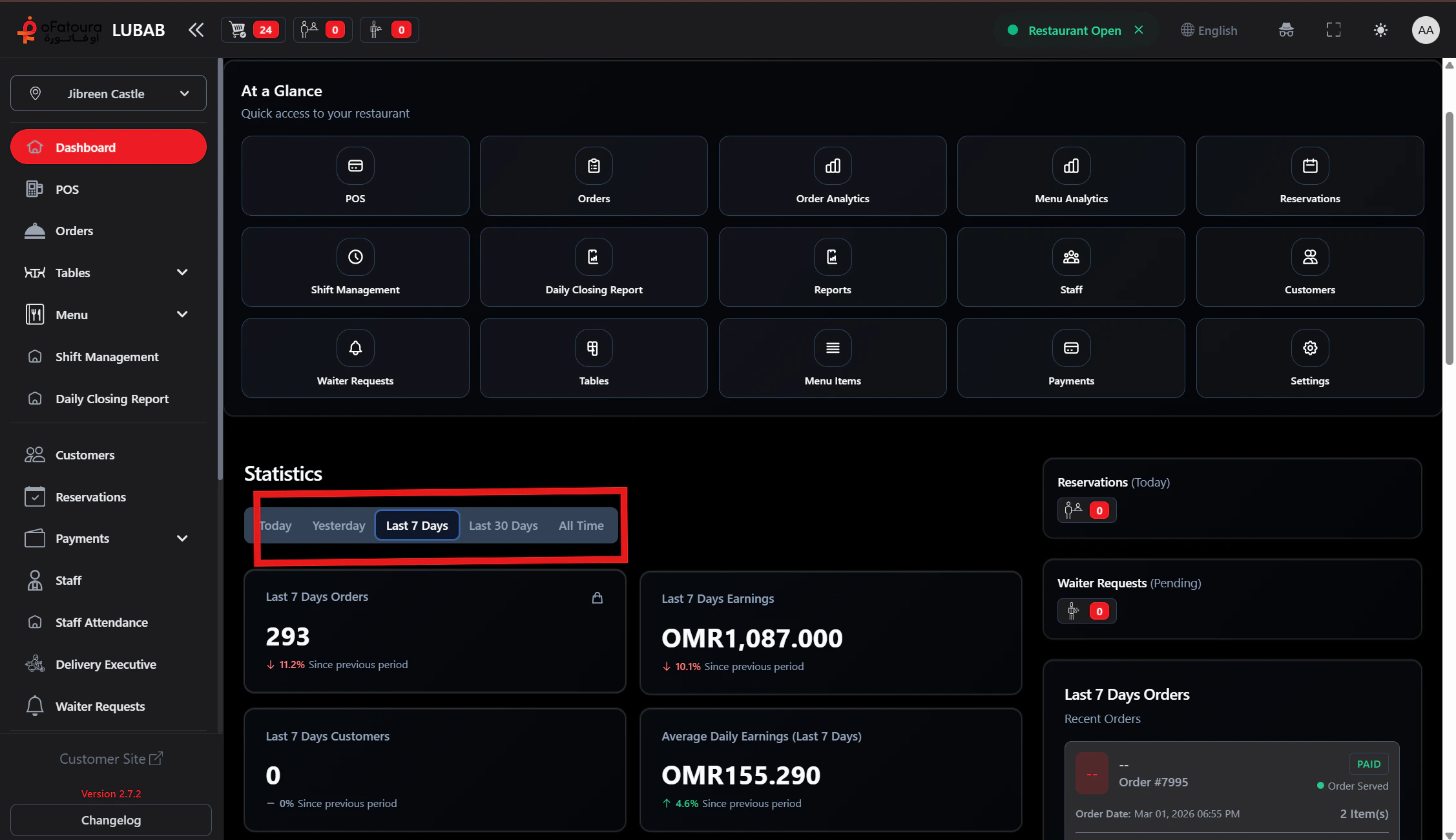Click the Waiter Requests bell icon
Viewport: 1456px width, 840px height.
pyautogui.click(x=355, y=347)
